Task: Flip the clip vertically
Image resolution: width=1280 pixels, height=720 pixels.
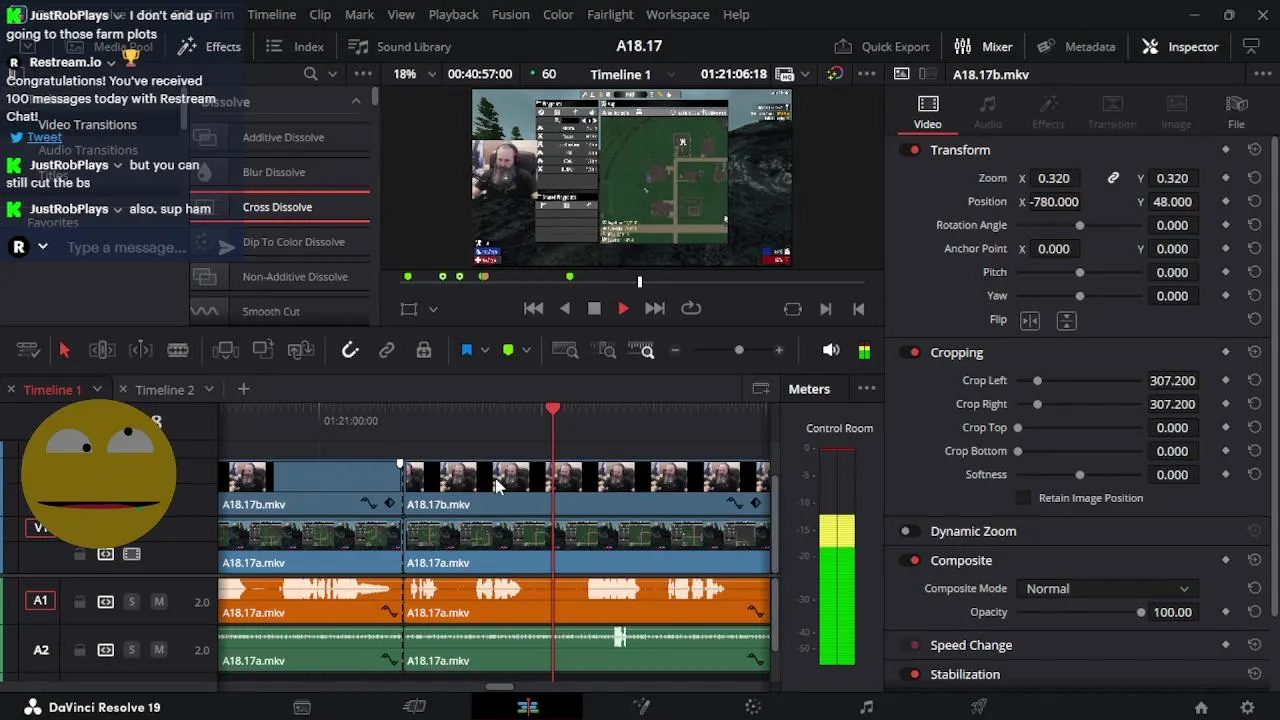Action: [x=1066, y=320]
